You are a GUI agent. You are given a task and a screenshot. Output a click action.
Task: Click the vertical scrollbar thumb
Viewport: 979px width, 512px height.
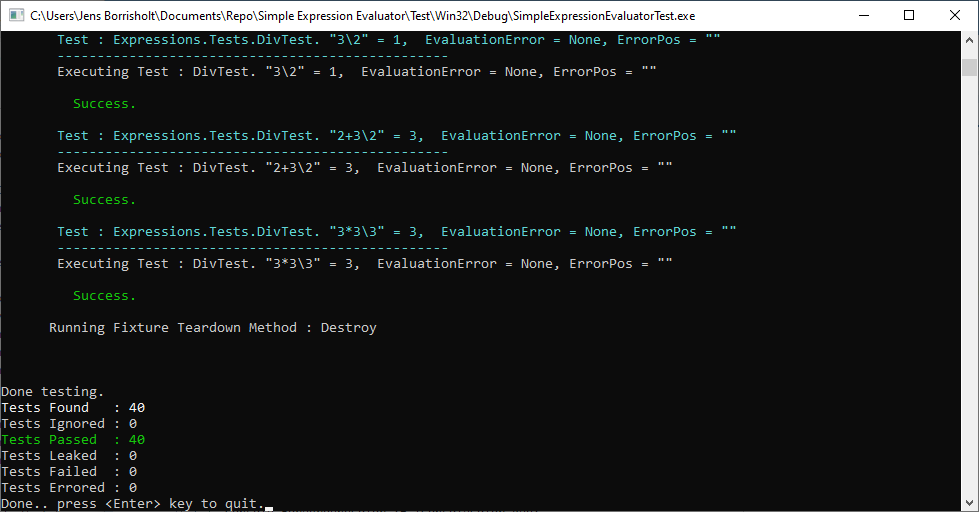969,67
